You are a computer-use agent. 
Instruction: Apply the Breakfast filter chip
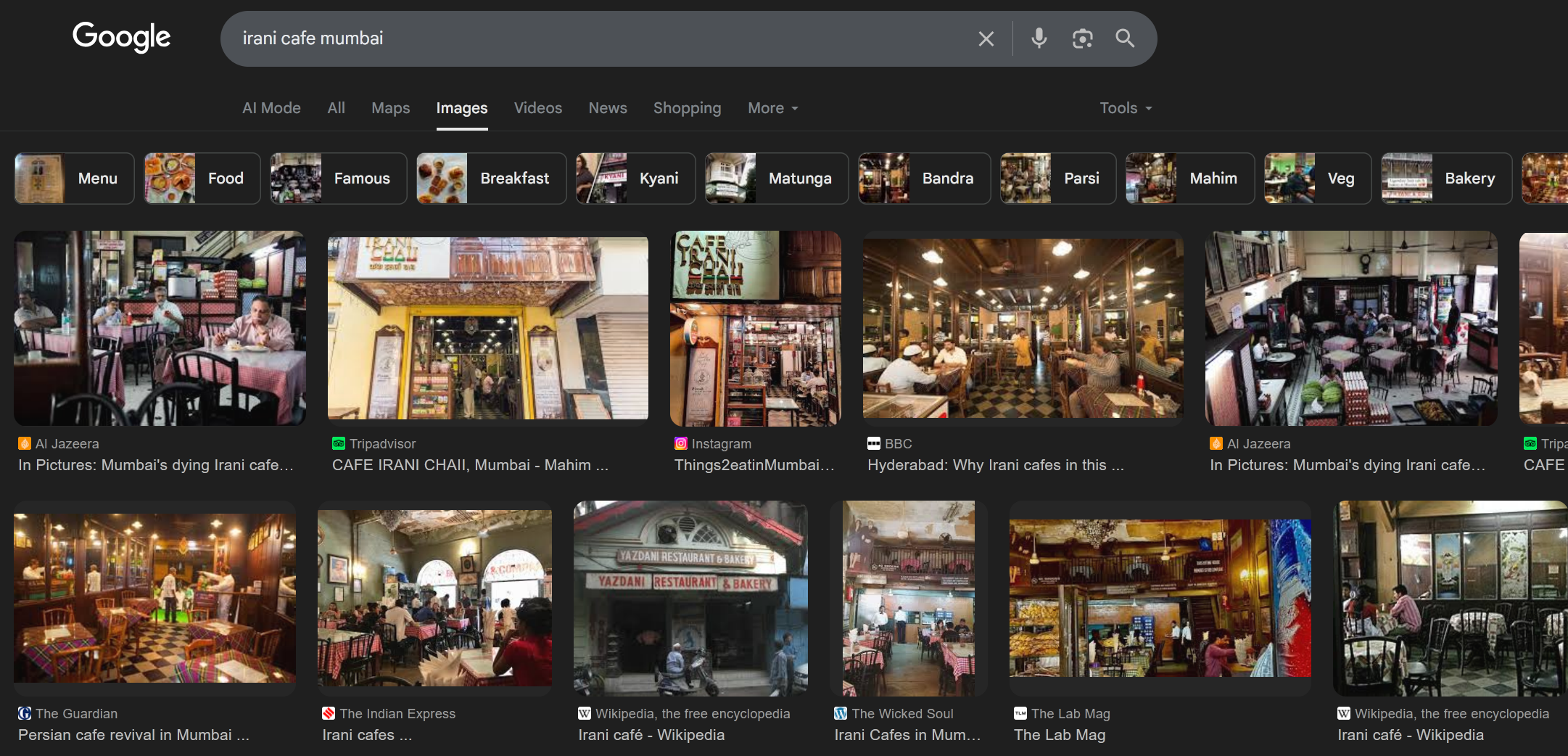click(492, 178)
